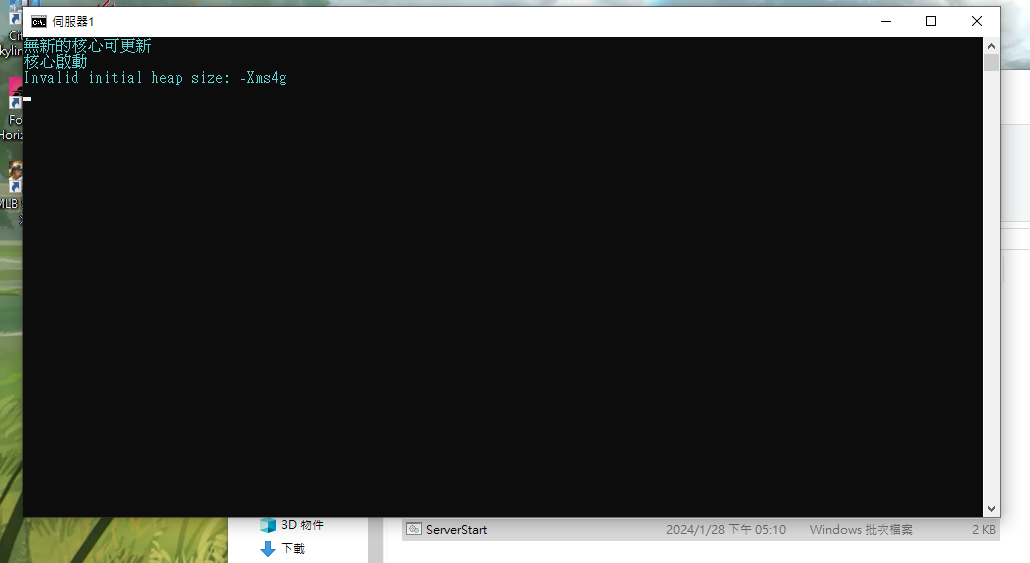
Task: Click the Windows 批次檔案 type cell
Action: click(861, 529)
